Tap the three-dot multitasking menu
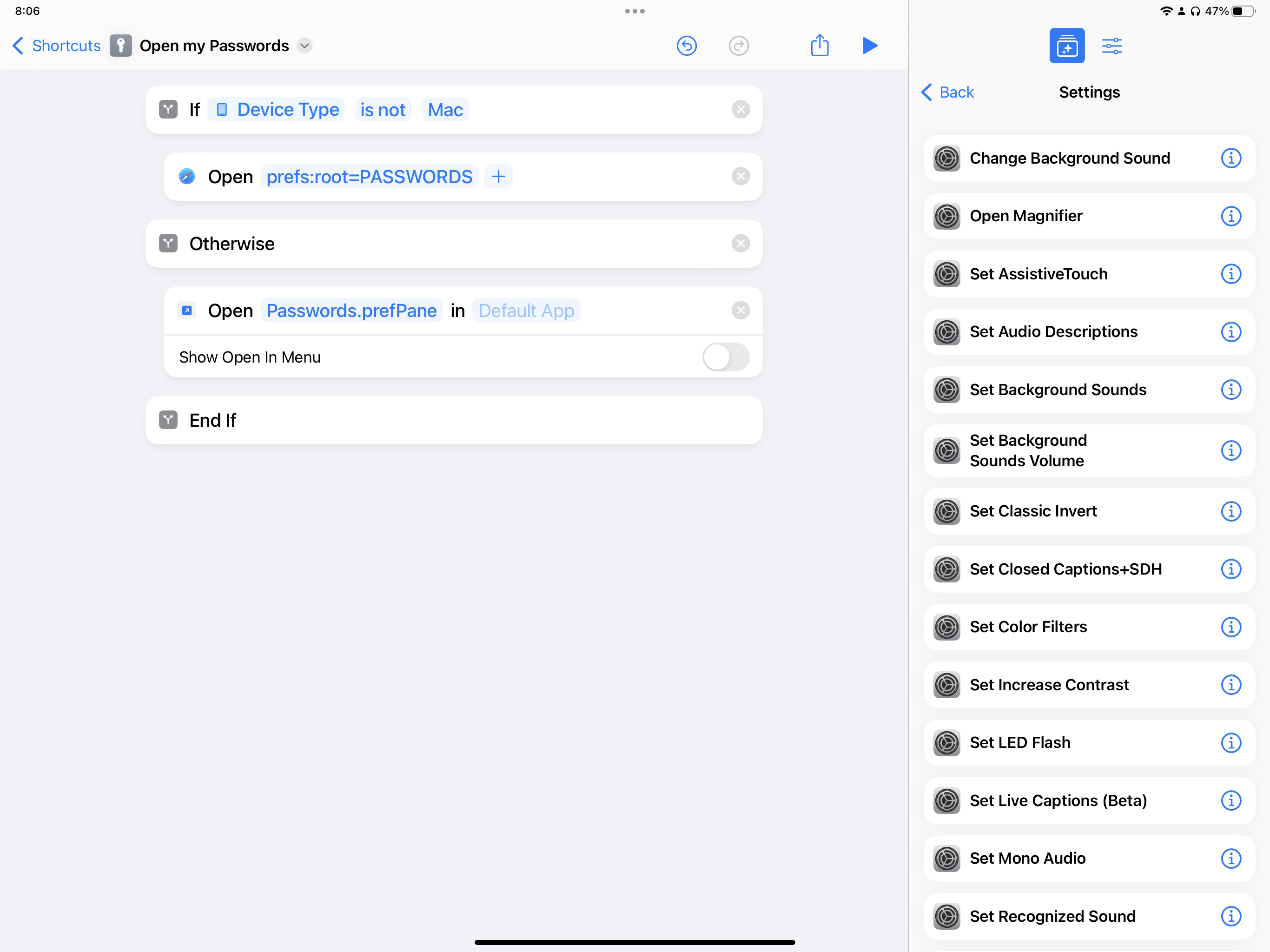Image resolution: width=1270 pixels, height=952 pixels. [635, 11]
